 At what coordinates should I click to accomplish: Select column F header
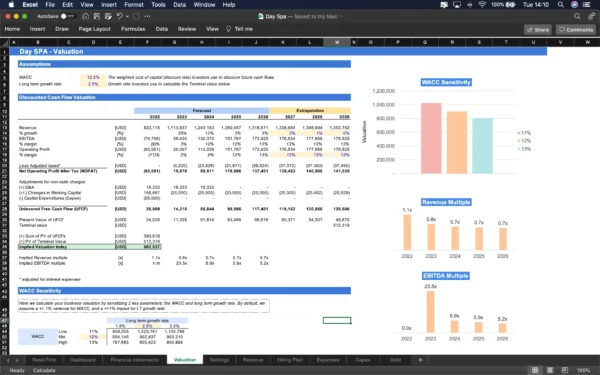pos(147,42)
